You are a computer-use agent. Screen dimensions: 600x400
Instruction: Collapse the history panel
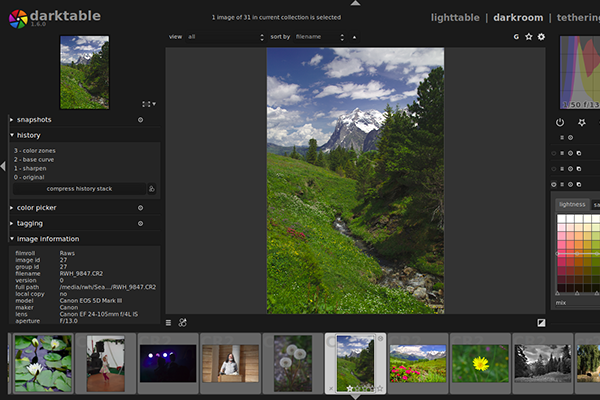point(29,135)
